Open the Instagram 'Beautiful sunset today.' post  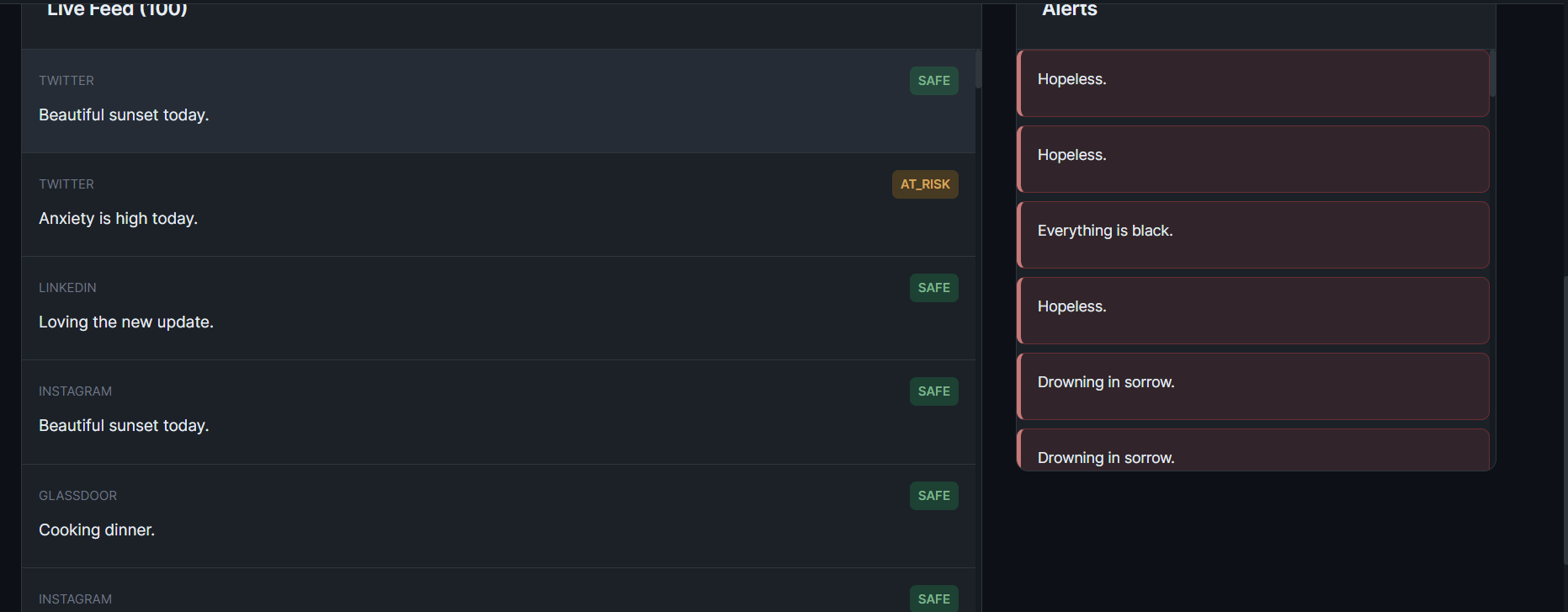[x=498, y=412]
